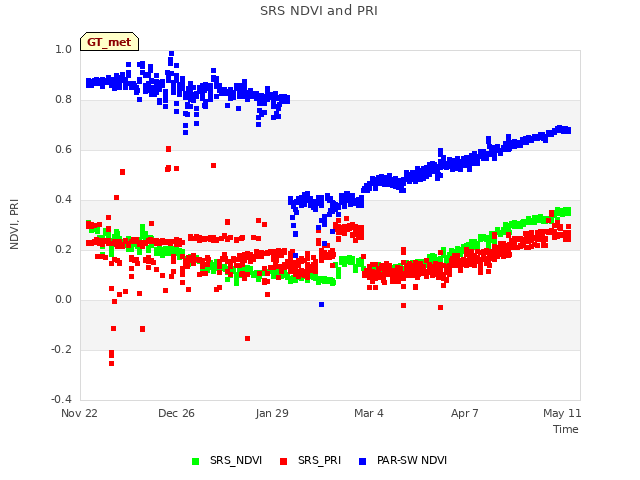Image resolution: width=640 pixels, height=480 pixels.
Task: Click the NDVI, PRI y-axis label
Action: tap(14, 224)
